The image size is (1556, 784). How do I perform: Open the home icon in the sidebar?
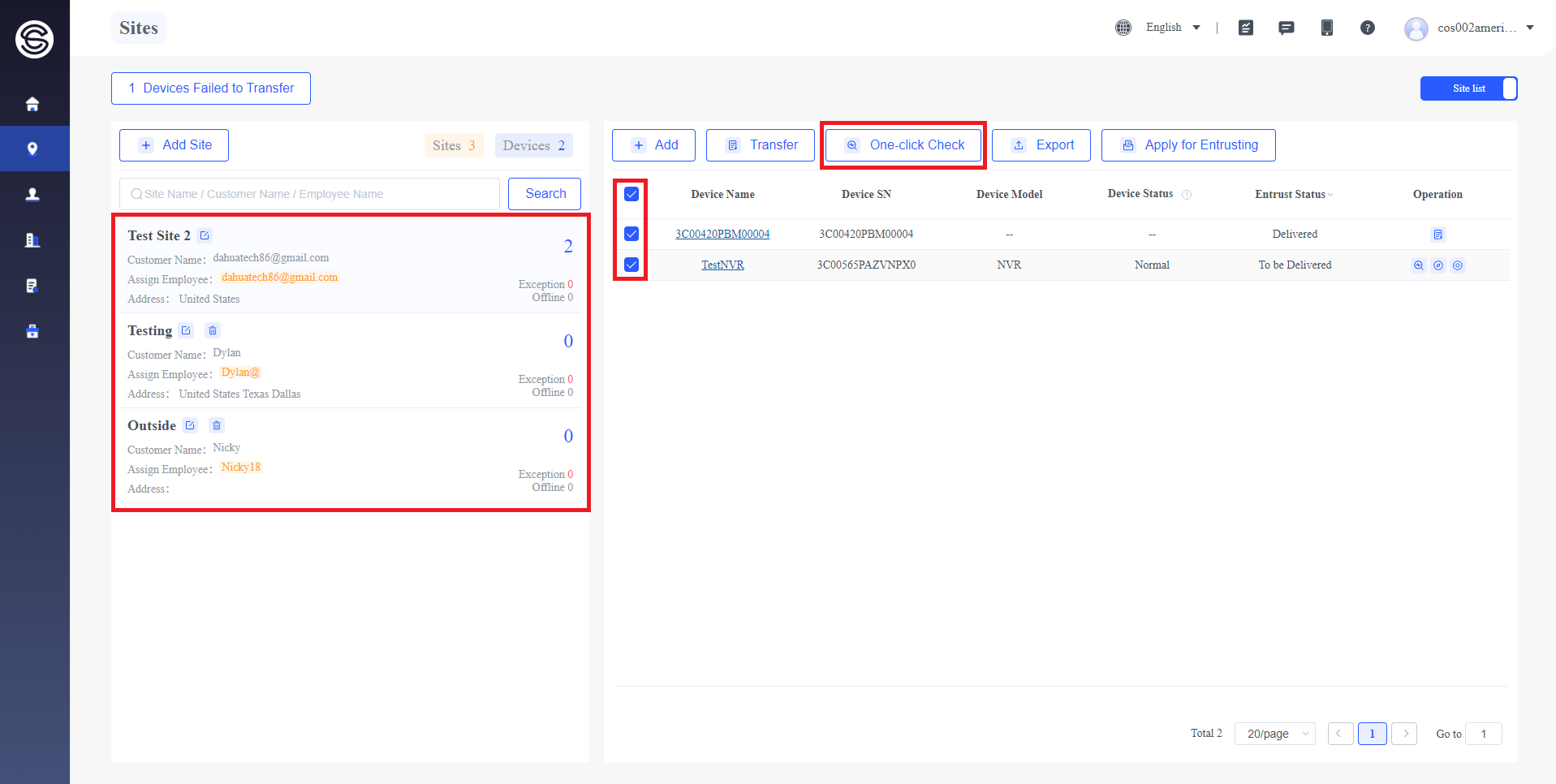32,104
